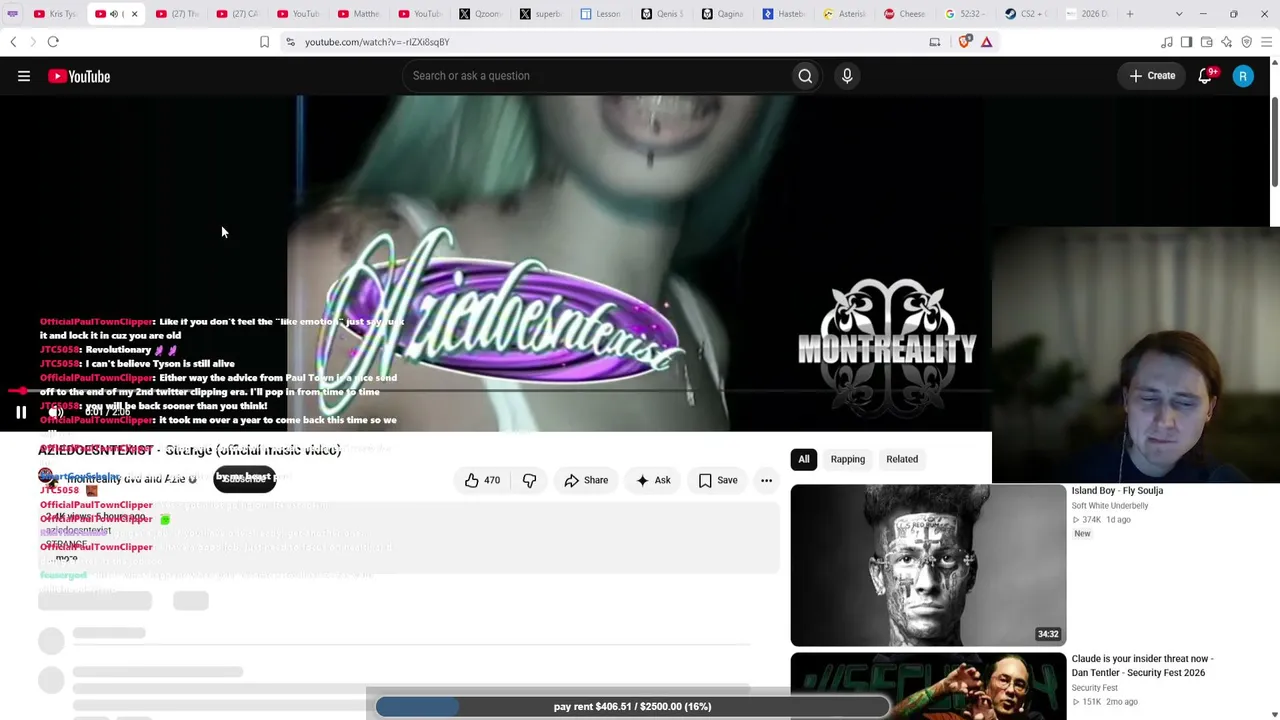Bookmark this page from the address bar

(x=264, y=42)
